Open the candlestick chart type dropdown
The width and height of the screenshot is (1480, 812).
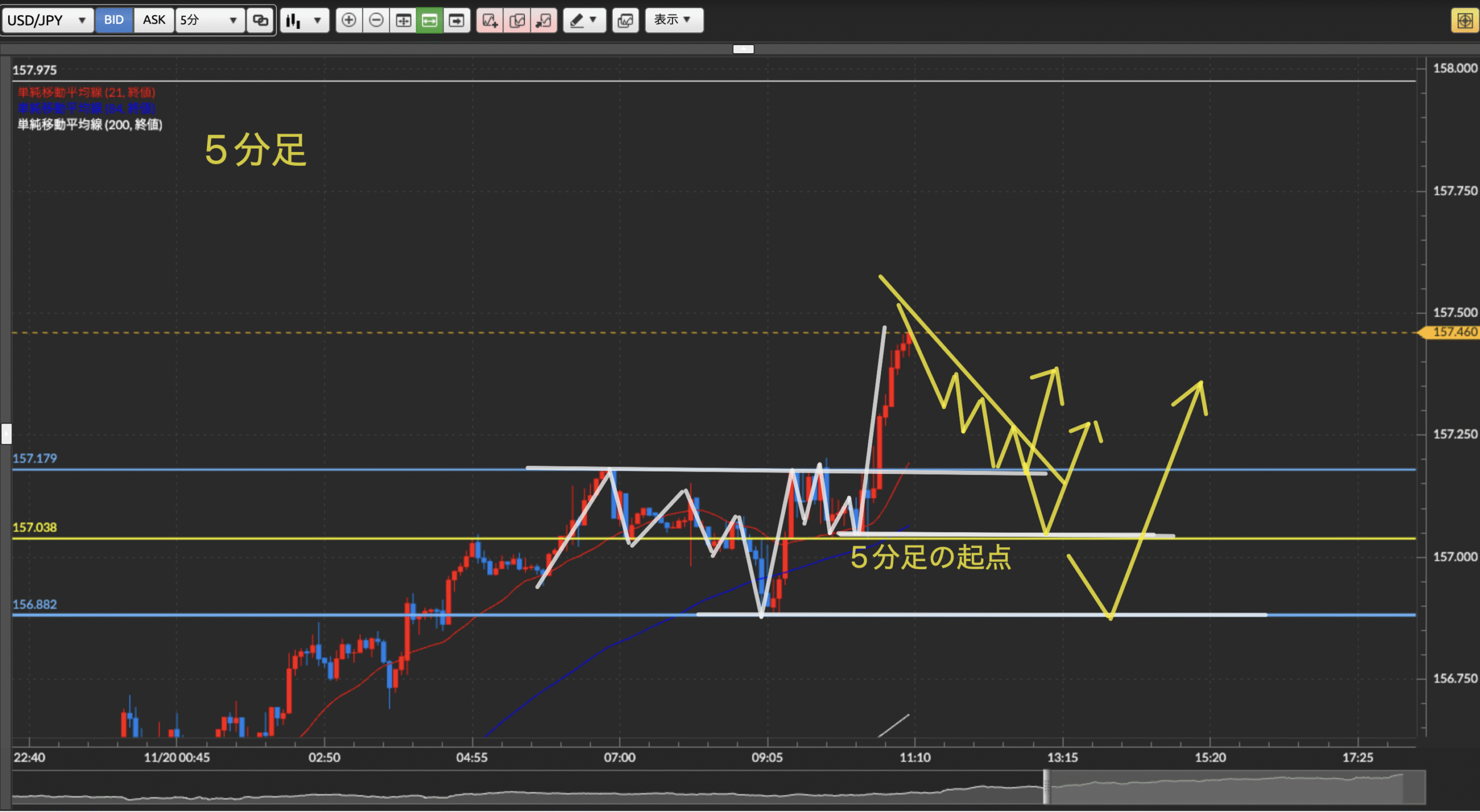[x=304, y=20]
